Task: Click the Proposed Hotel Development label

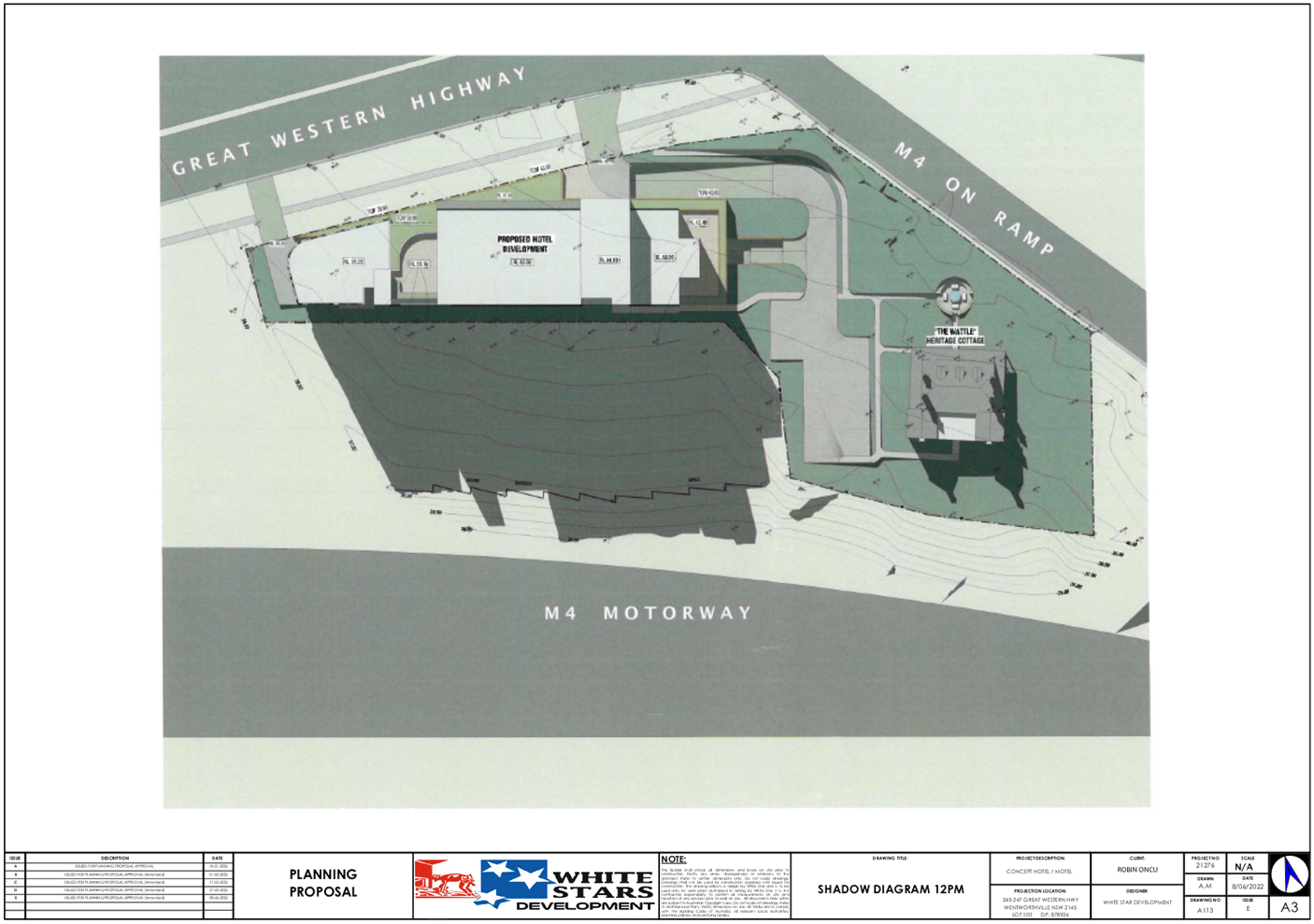Action: 524,244
